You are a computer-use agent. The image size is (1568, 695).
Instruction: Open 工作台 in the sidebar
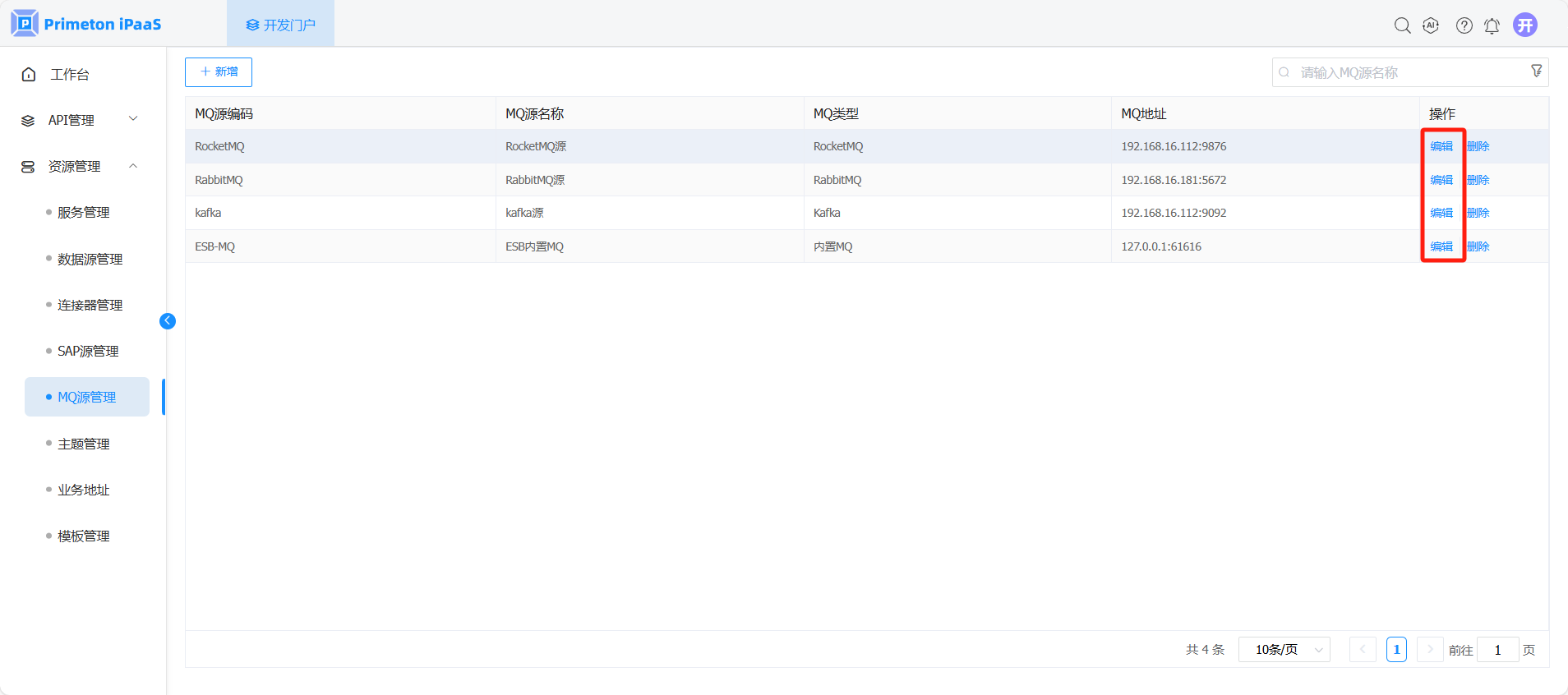click(70, 75)
